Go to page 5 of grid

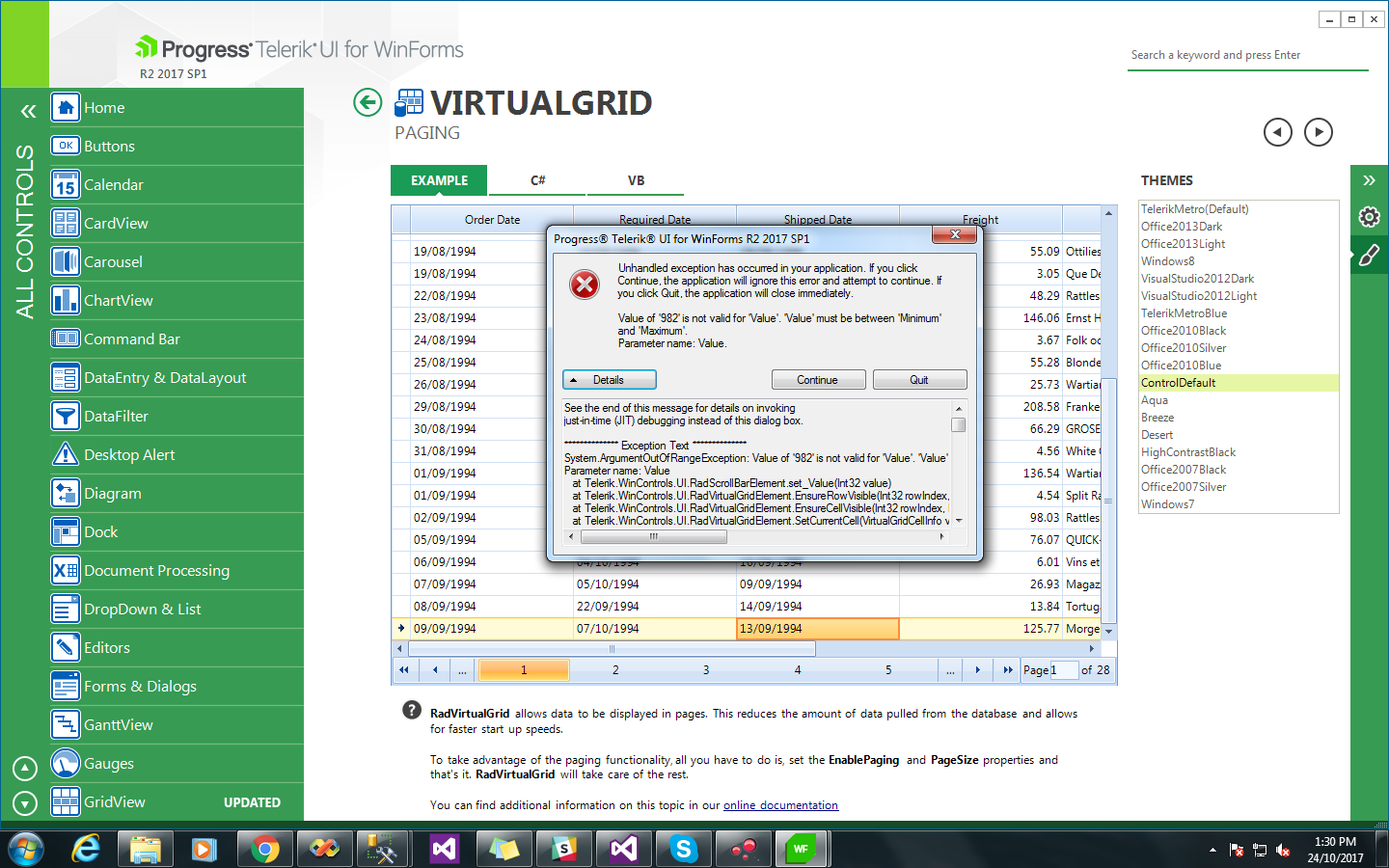coord(888,669)
